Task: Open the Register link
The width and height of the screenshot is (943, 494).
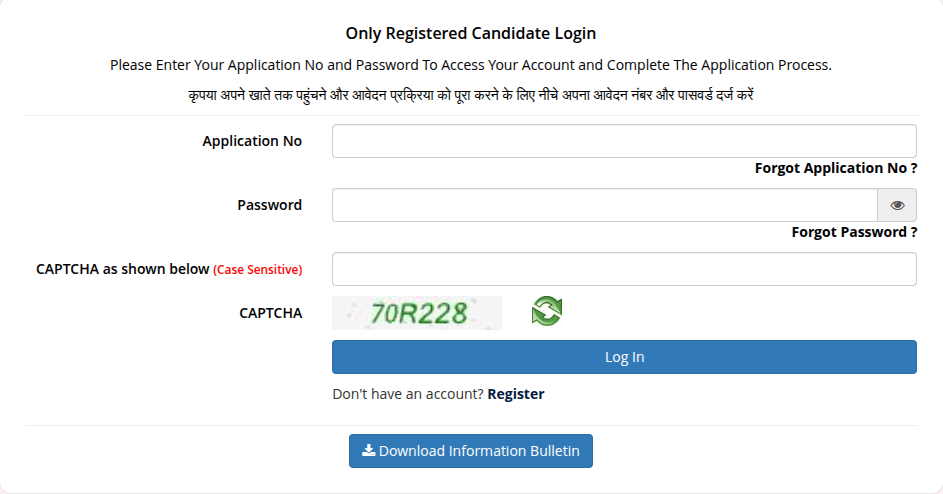Action: [x=516, y=394]
